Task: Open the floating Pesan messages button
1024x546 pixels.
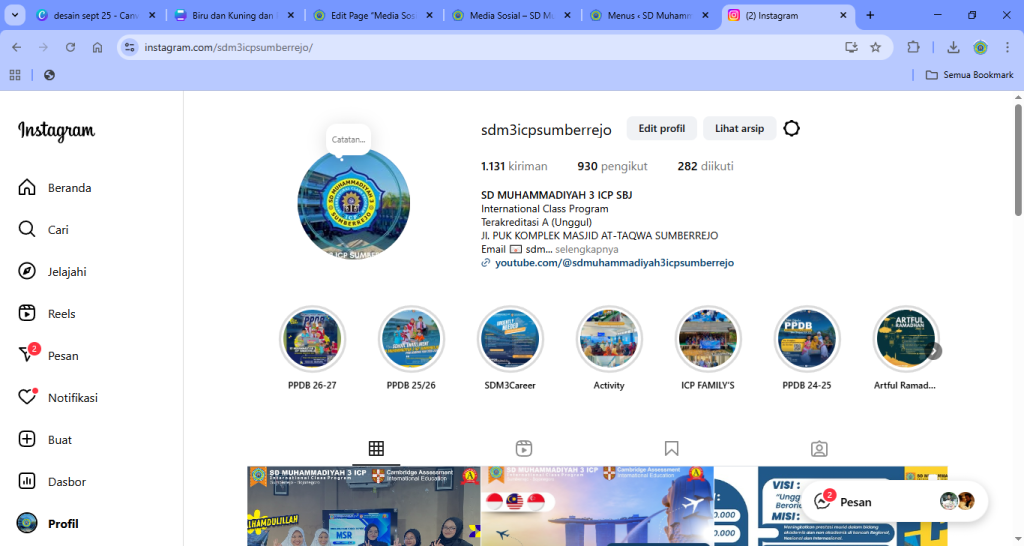Action: coord(895,502)
